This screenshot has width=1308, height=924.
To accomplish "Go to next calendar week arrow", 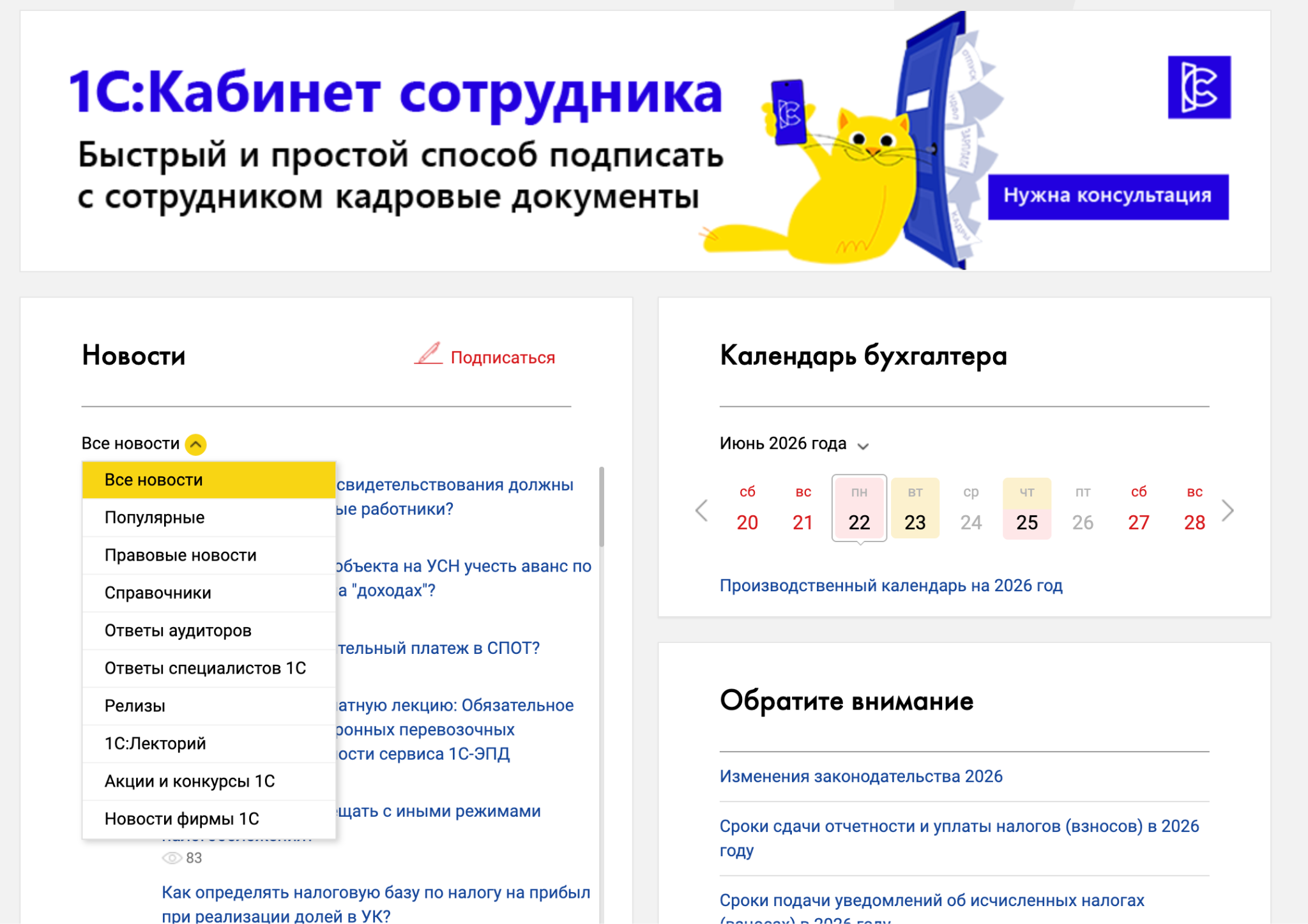I will point(1227,510).
